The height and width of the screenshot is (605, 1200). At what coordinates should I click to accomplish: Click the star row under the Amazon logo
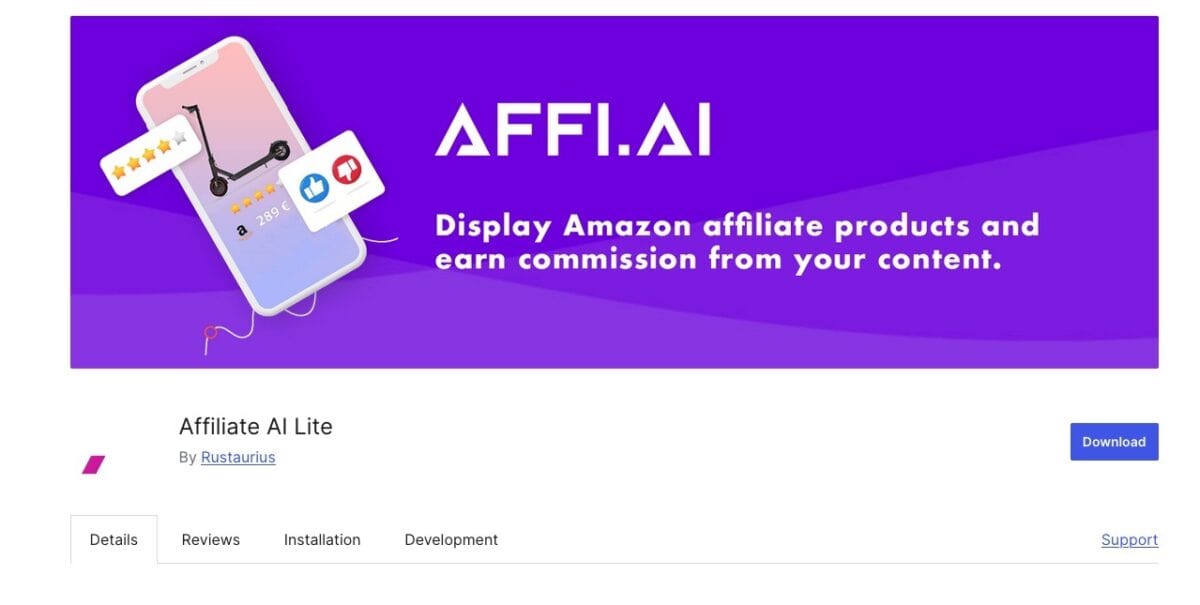[255, 197]
